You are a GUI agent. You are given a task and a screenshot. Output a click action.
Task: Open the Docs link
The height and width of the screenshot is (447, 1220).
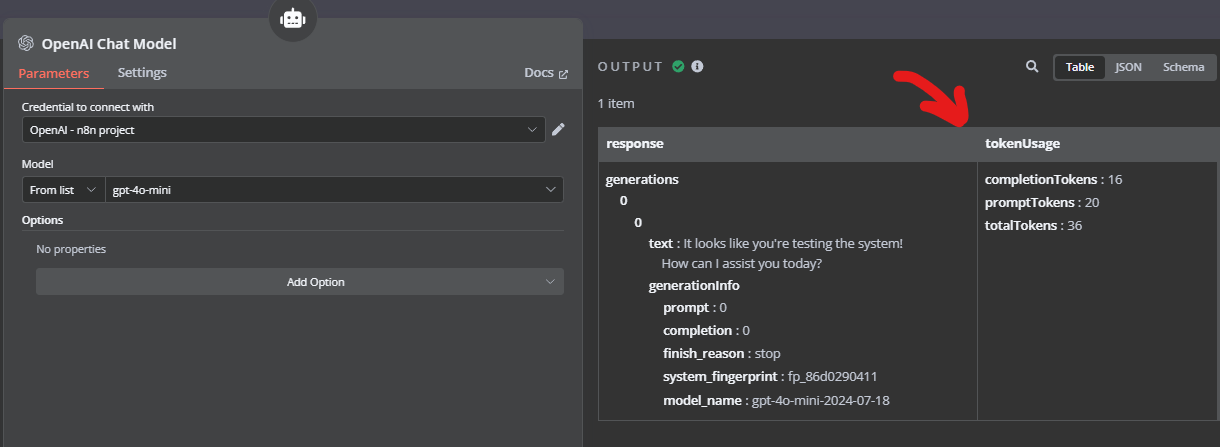pyautogui.click(x=545, y=73)
